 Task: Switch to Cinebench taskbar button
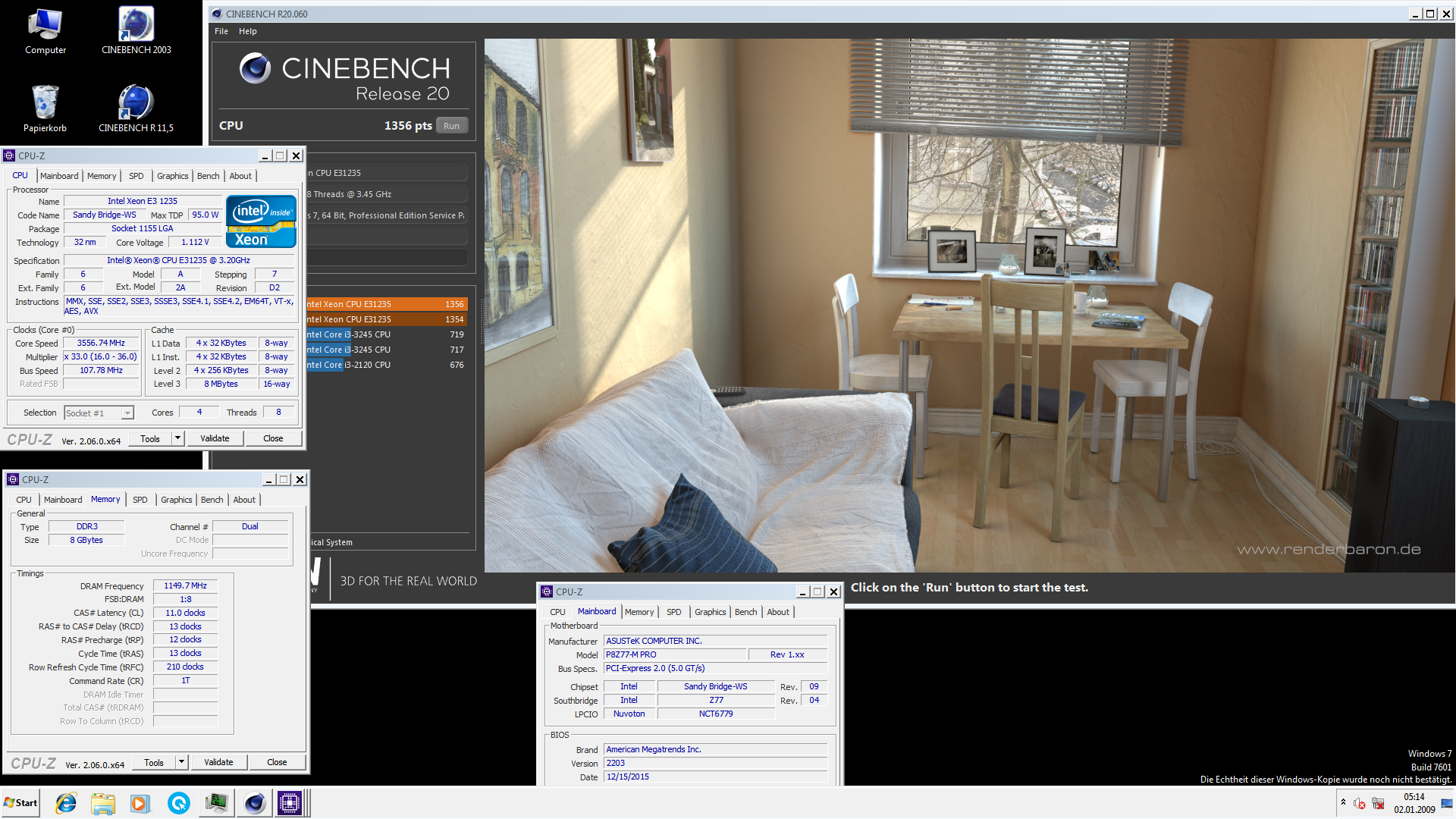click(x=255, y=803)
